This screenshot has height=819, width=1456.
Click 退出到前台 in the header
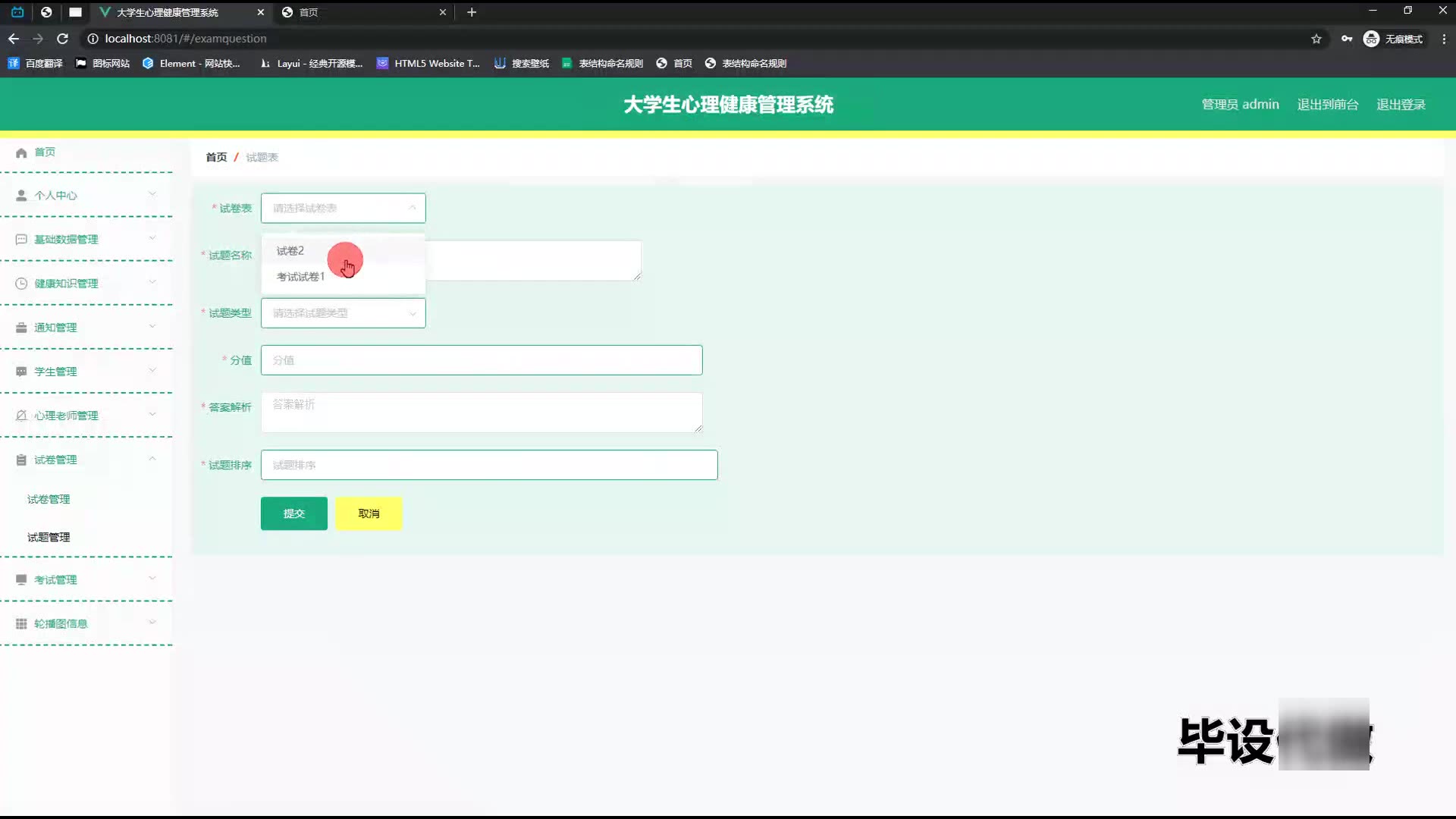(1328, 105)
